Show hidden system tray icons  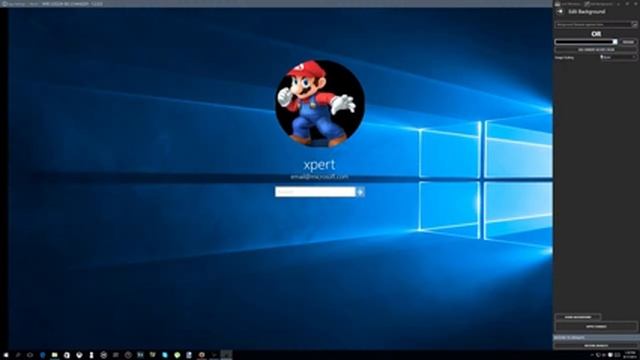[591, 355]
